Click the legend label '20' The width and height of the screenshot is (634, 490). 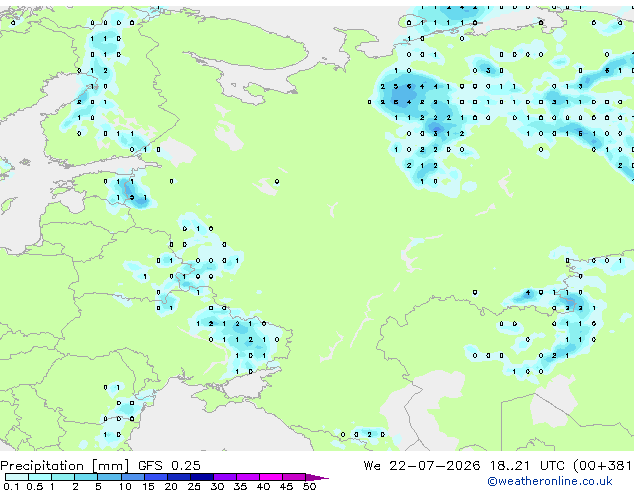tap(171, 486)
